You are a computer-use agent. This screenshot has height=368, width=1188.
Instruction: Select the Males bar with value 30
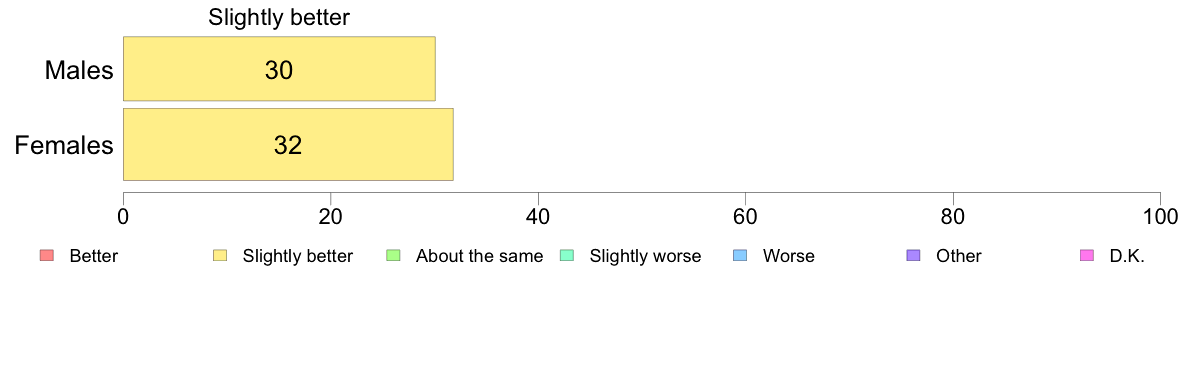[279, 68]
